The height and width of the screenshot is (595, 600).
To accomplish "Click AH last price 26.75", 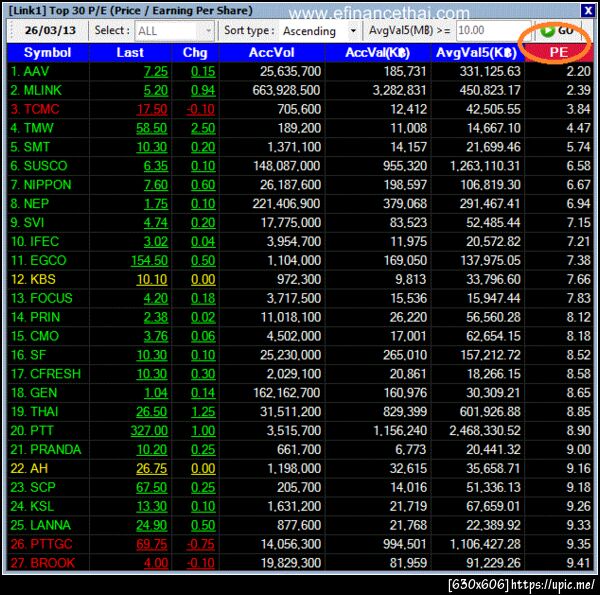I will [152, 468].
